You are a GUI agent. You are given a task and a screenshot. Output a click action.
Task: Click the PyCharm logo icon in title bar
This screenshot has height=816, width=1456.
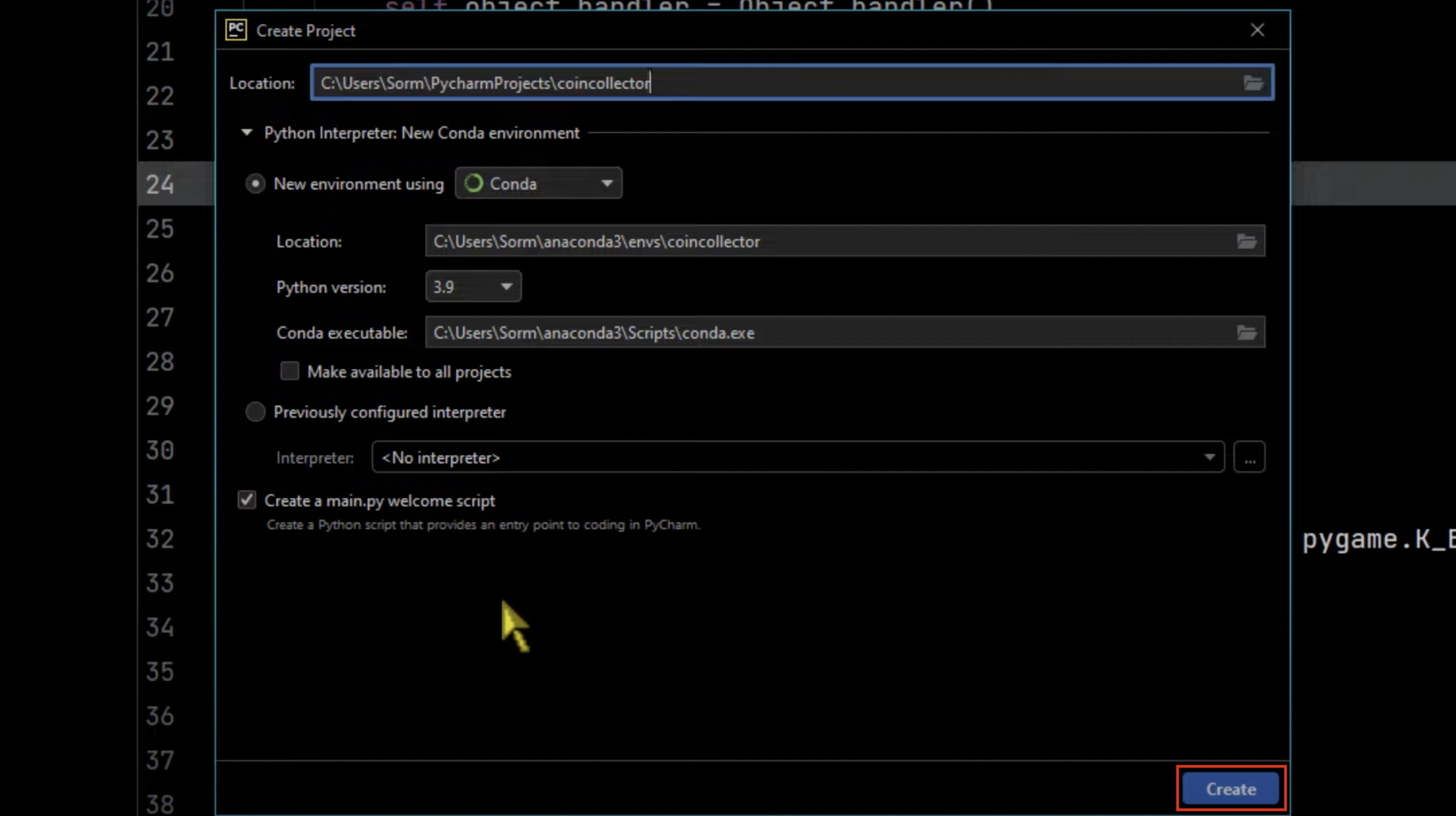coord(235,30)
